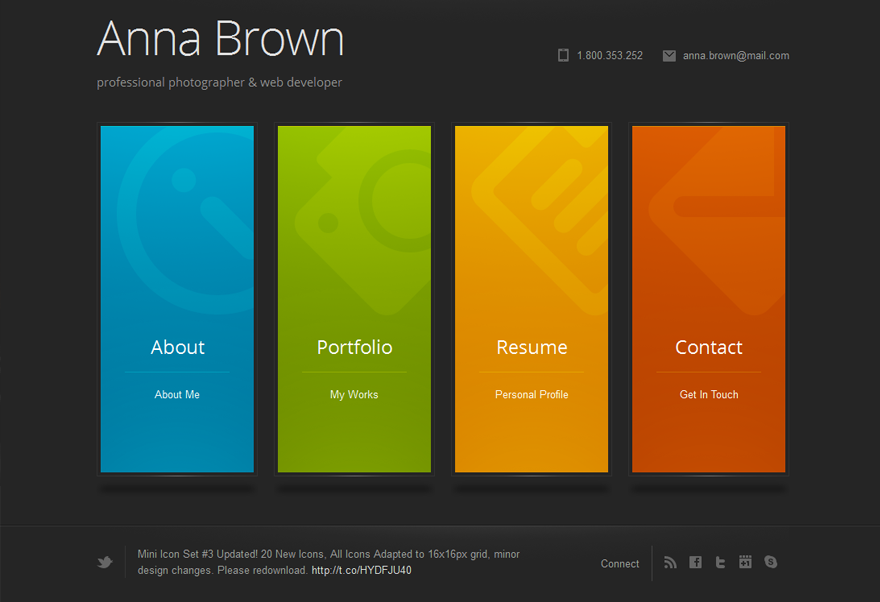Click the 'Personal Profile' subtitle

[x=531, y=394]
